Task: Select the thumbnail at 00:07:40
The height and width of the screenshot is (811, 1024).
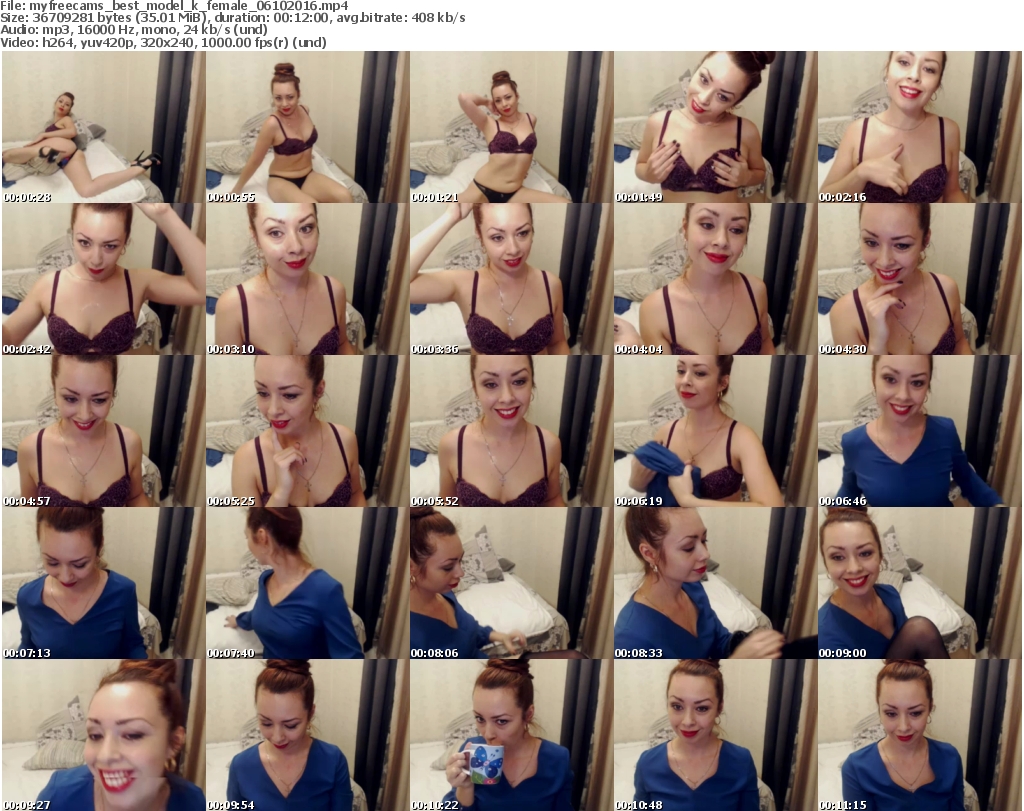Action: tap(308, 583)
